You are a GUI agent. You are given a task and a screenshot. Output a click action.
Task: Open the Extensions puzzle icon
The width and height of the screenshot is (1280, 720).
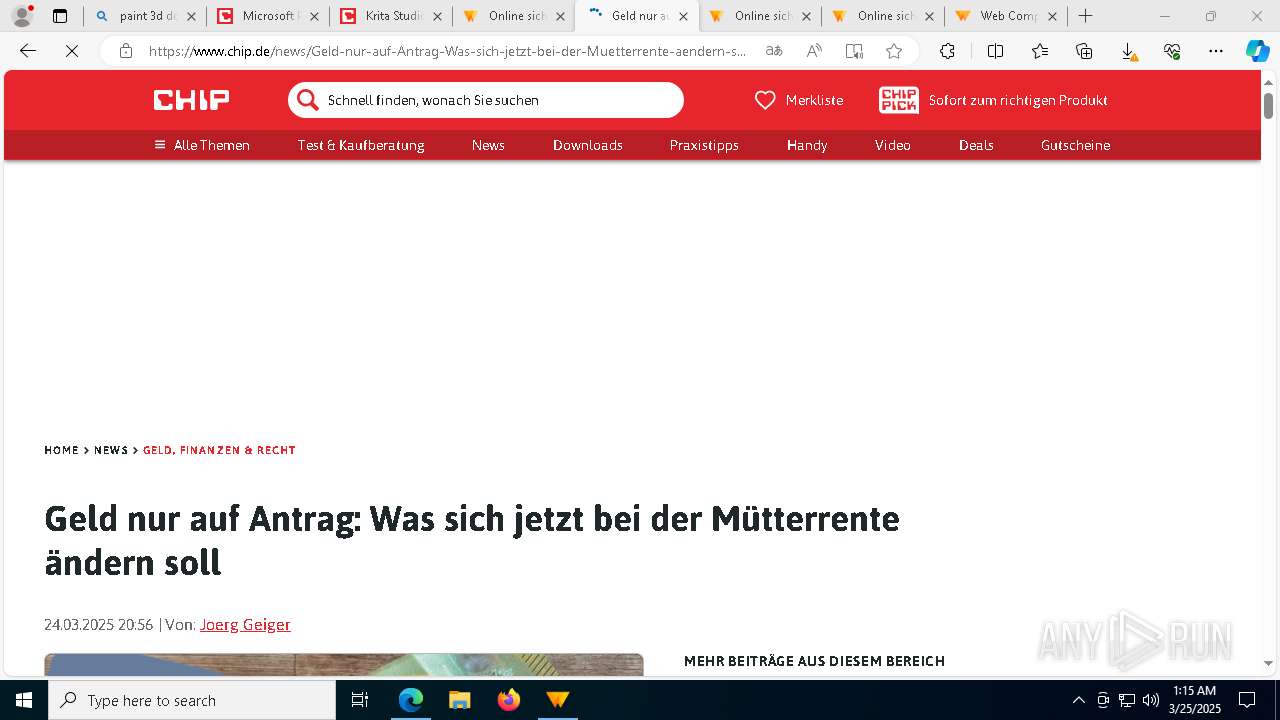pos(947,51)
